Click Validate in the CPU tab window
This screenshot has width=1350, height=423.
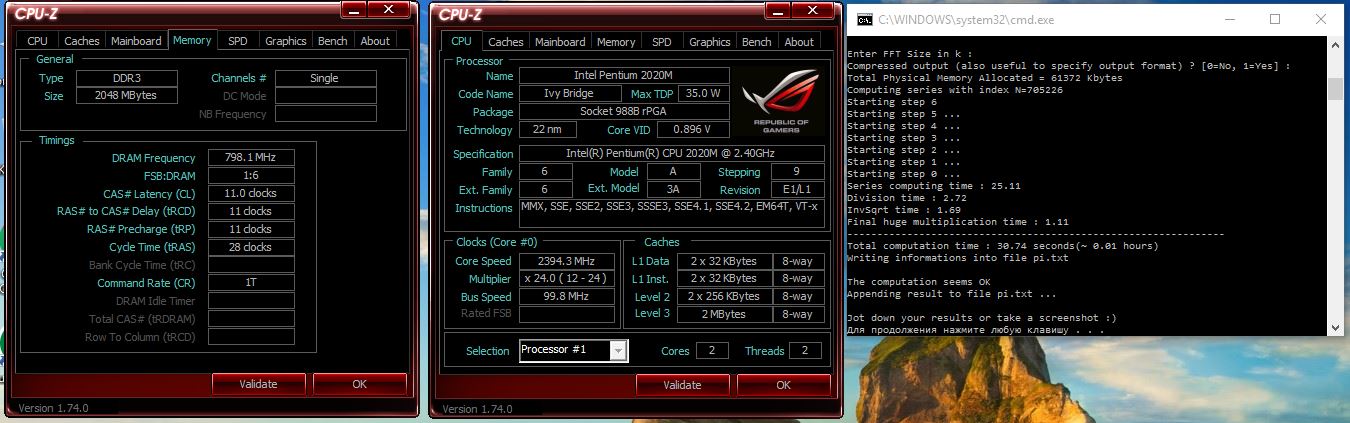point(682,385)
